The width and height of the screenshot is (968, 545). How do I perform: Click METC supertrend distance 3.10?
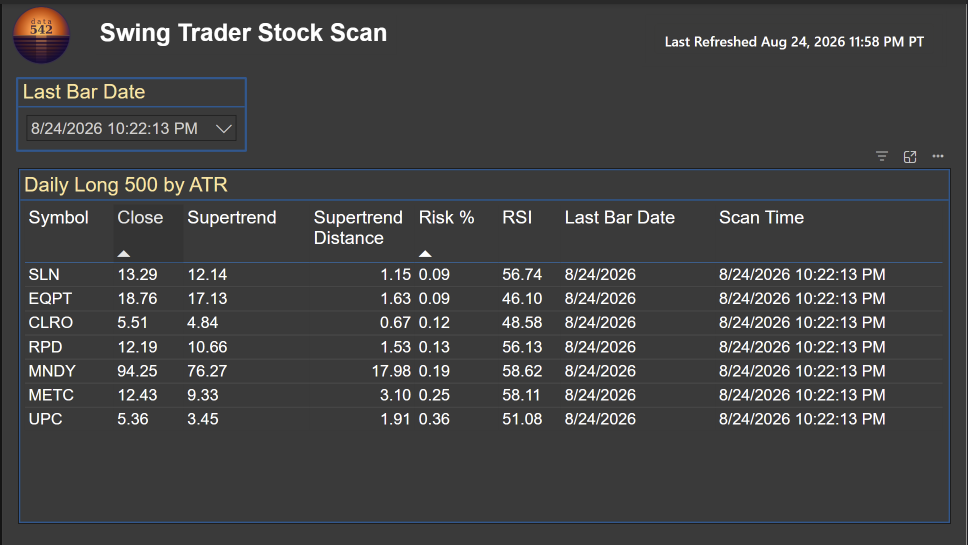(395, 395)
